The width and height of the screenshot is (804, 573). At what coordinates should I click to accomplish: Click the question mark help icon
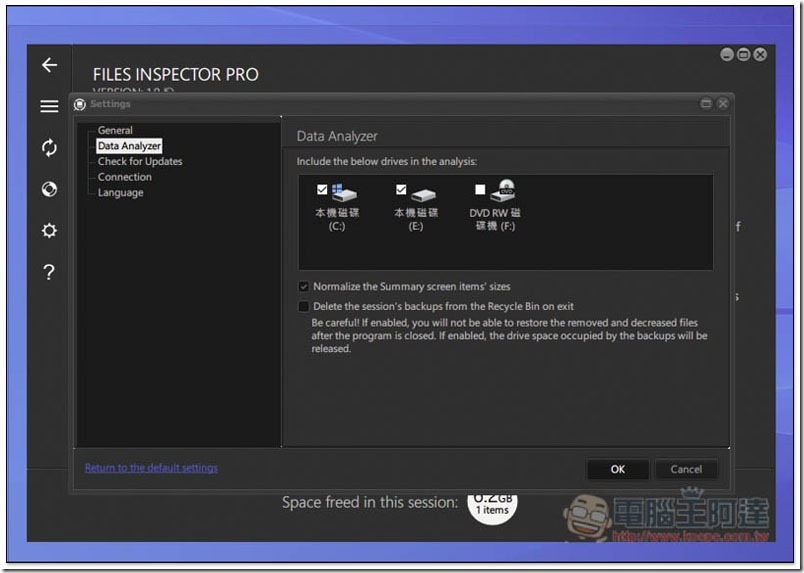click(x=49, y=272)
